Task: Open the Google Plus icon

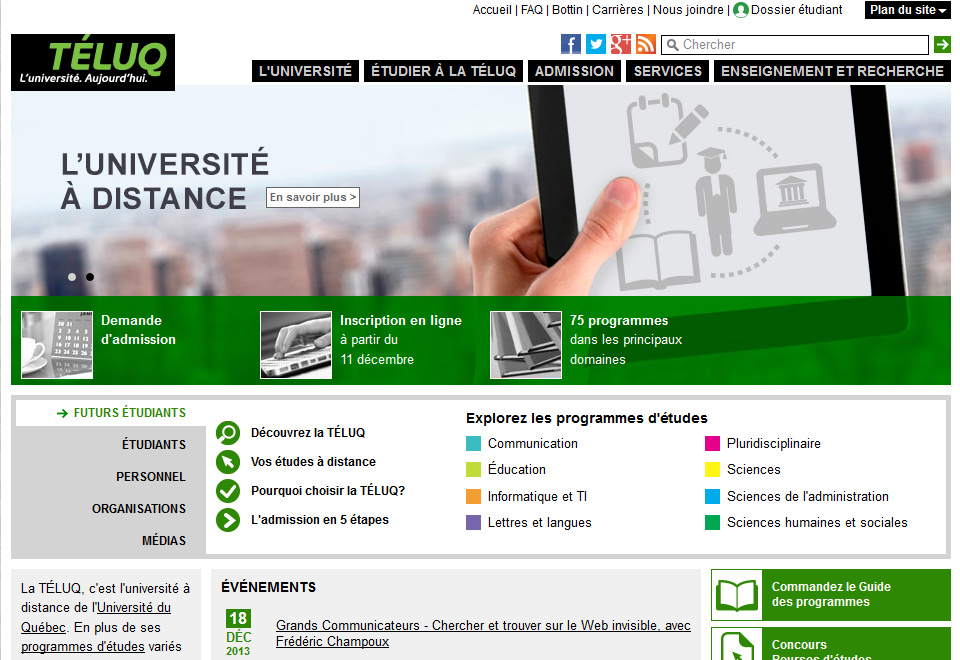Action: [621, 44]
